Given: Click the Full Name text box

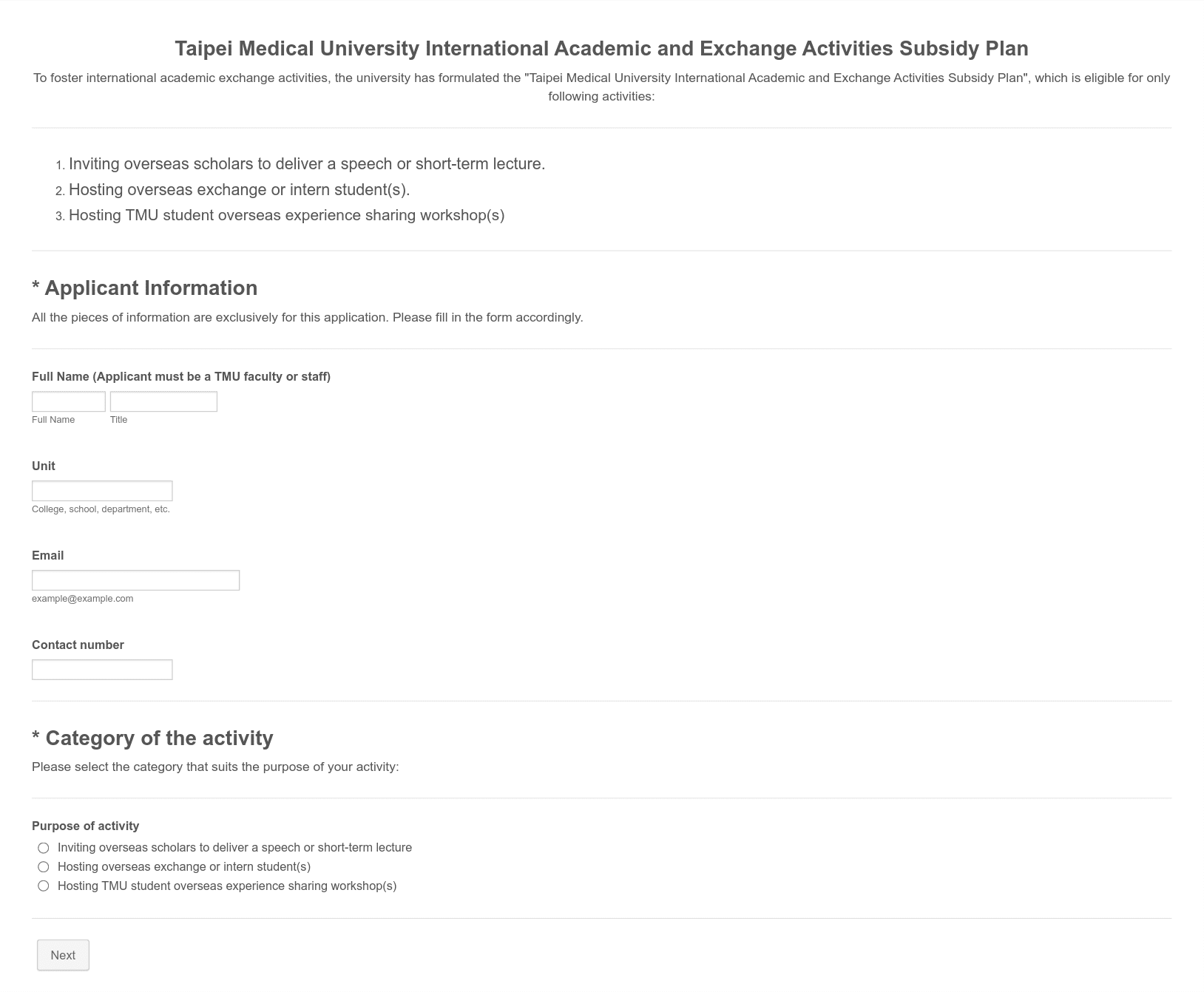Looking at the screenshot, I should click(69, 401).
